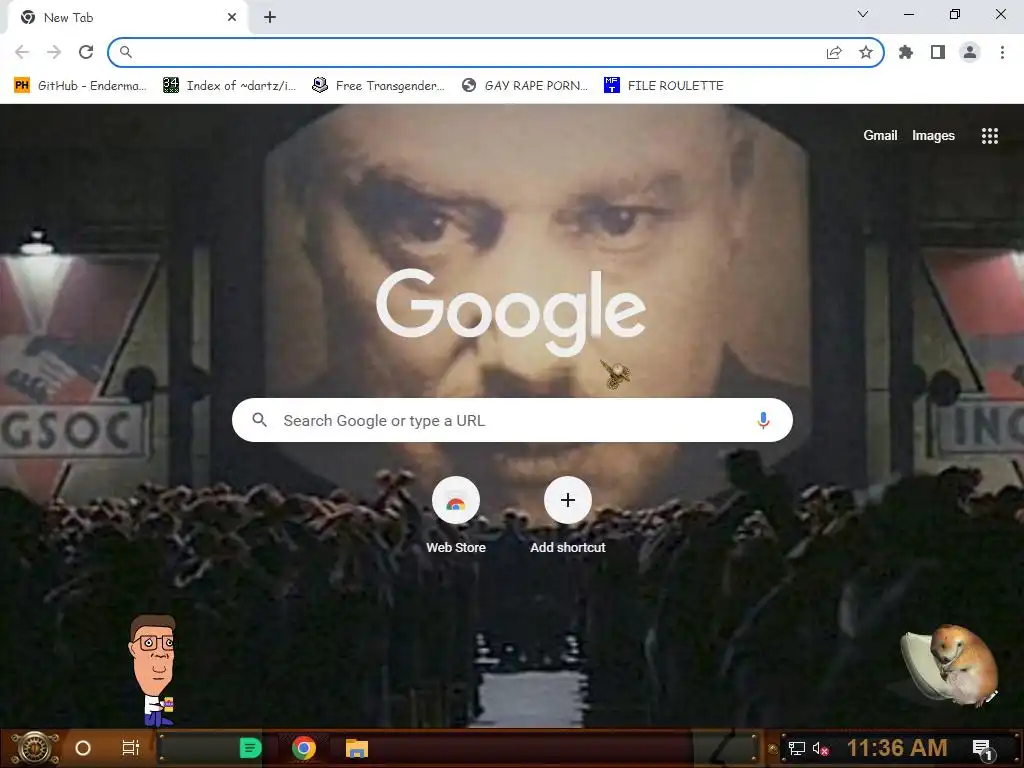Screen dimensions: 1024x768
Task: Open a new tab with plus button
Action: point(270,18)
